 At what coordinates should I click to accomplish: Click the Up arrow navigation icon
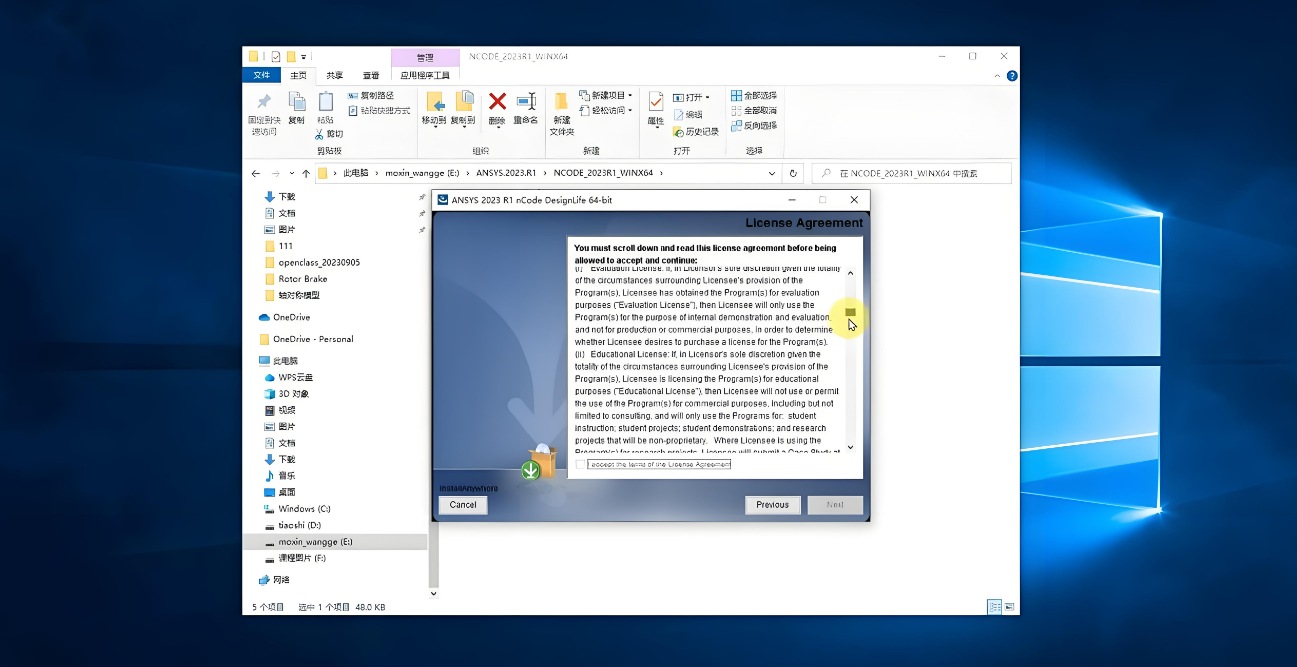tap(306, 173)
